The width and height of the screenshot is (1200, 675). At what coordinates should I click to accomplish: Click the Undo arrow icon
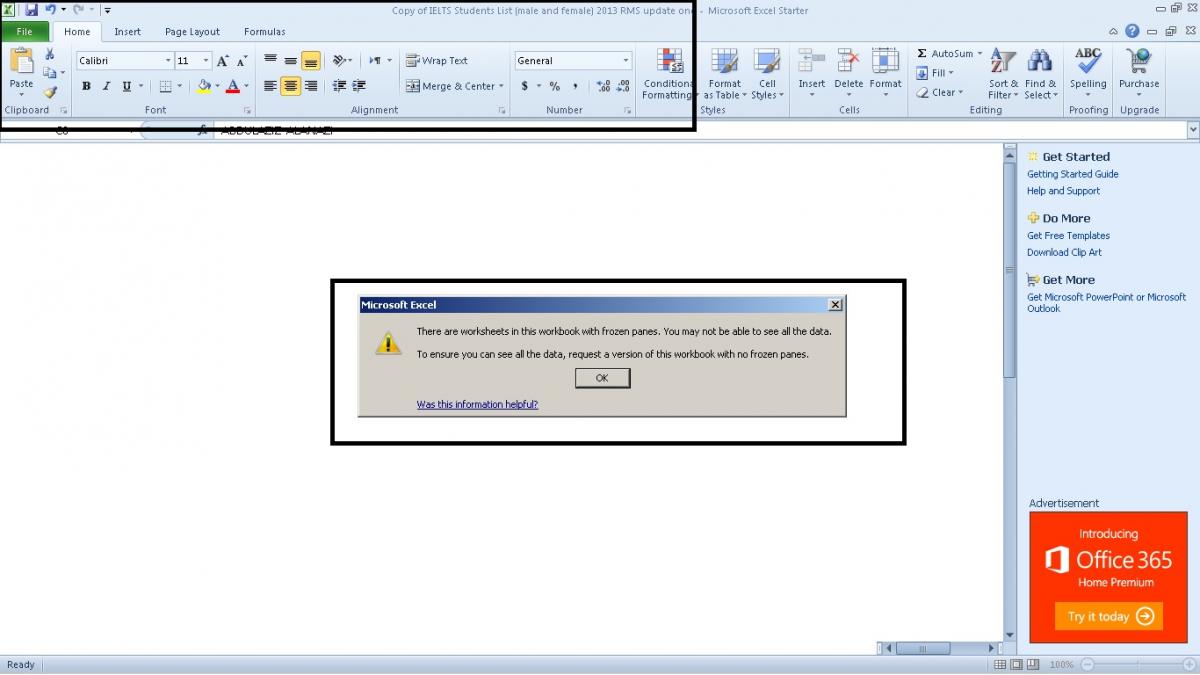pyautogui.click(x=50, y=9)
